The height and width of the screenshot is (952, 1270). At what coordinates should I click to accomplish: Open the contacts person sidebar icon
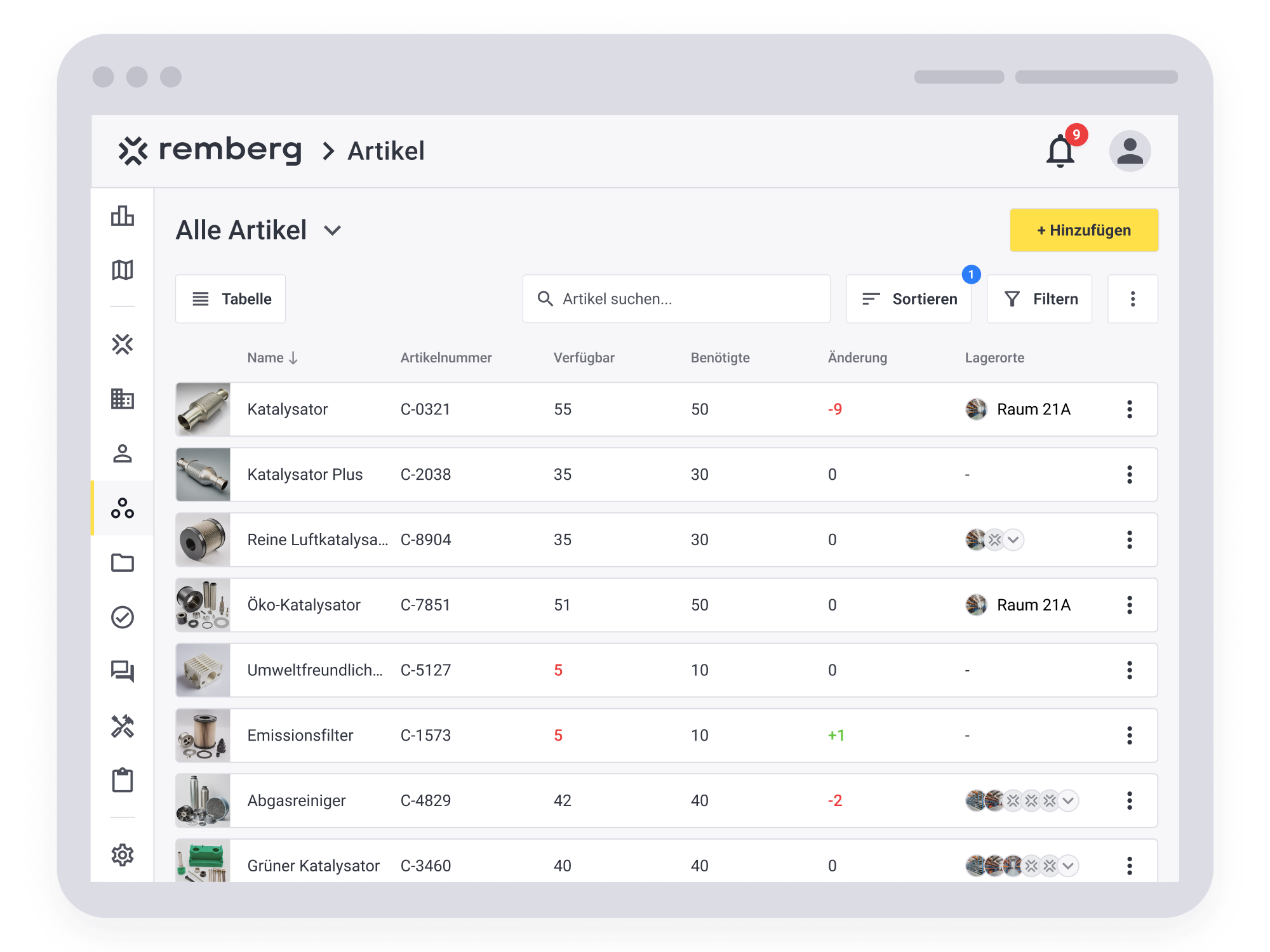(123, 453)
